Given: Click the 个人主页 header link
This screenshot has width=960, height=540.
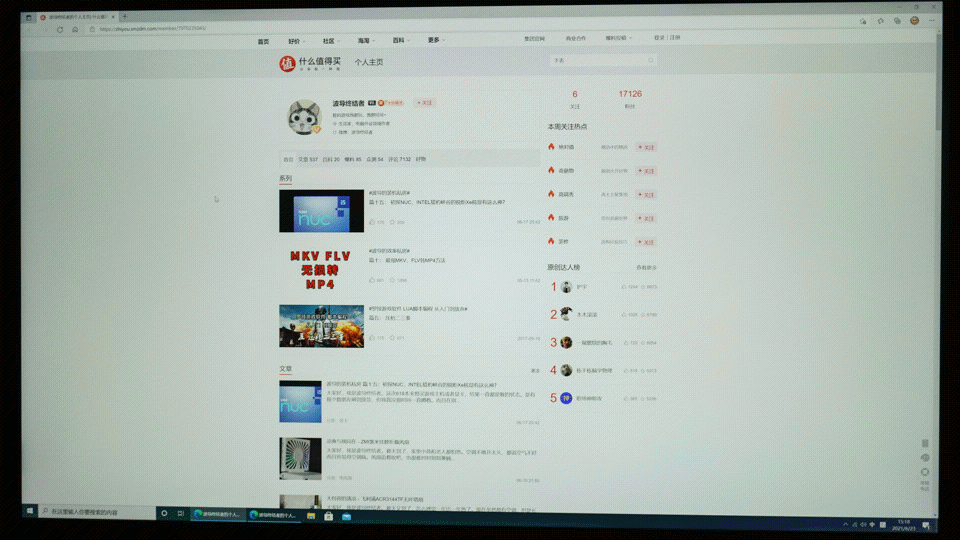Looking at the screenshot, I should point(369,62).
